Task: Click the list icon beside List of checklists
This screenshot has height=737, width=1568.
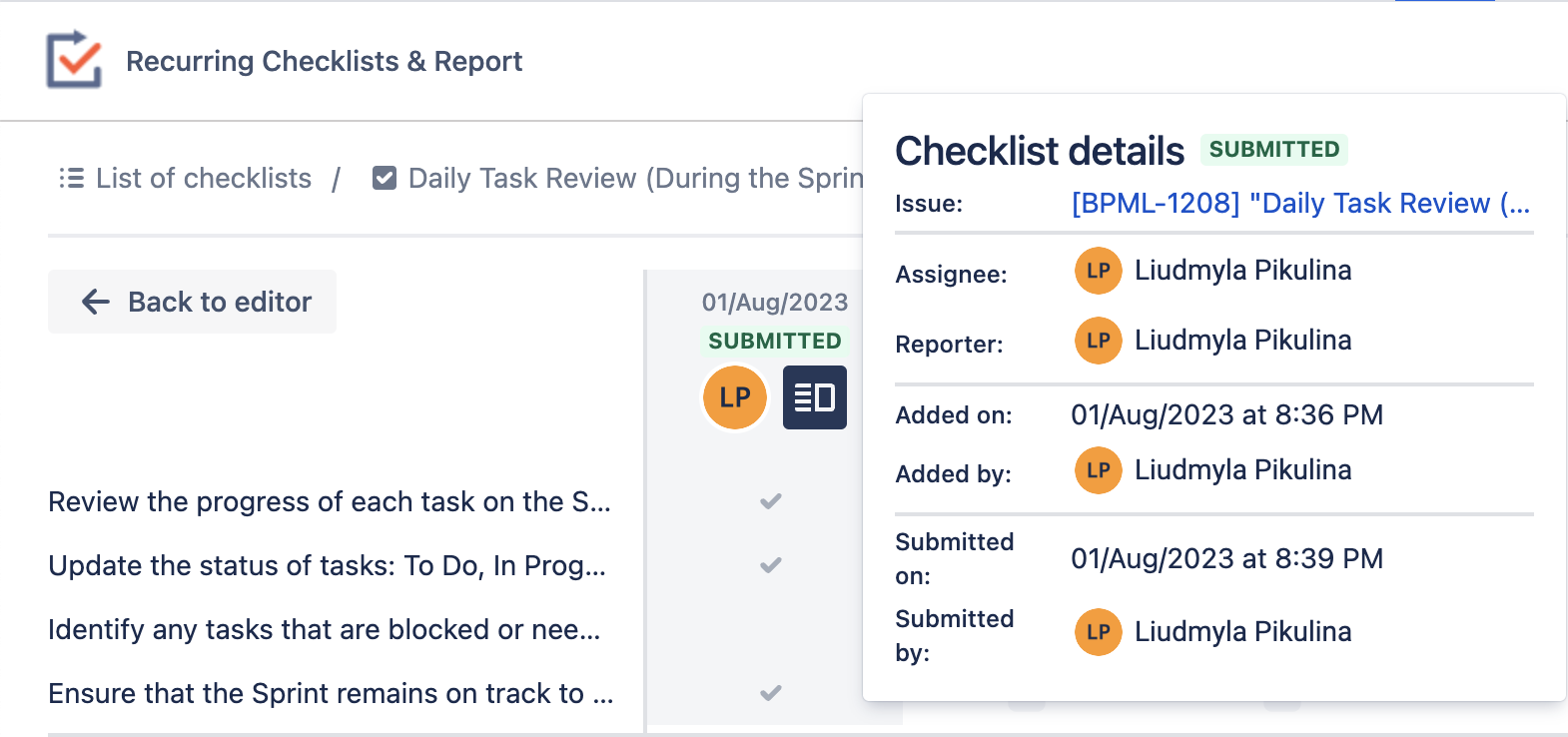Action: pos(71,178)
